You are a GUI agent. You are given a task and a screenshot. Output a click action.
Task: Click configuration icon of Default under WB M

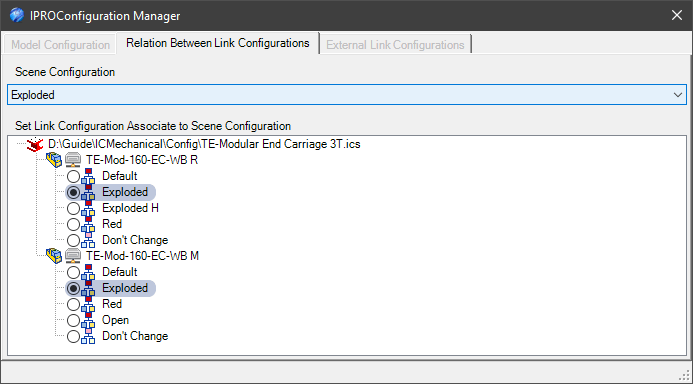click(88, 272)
